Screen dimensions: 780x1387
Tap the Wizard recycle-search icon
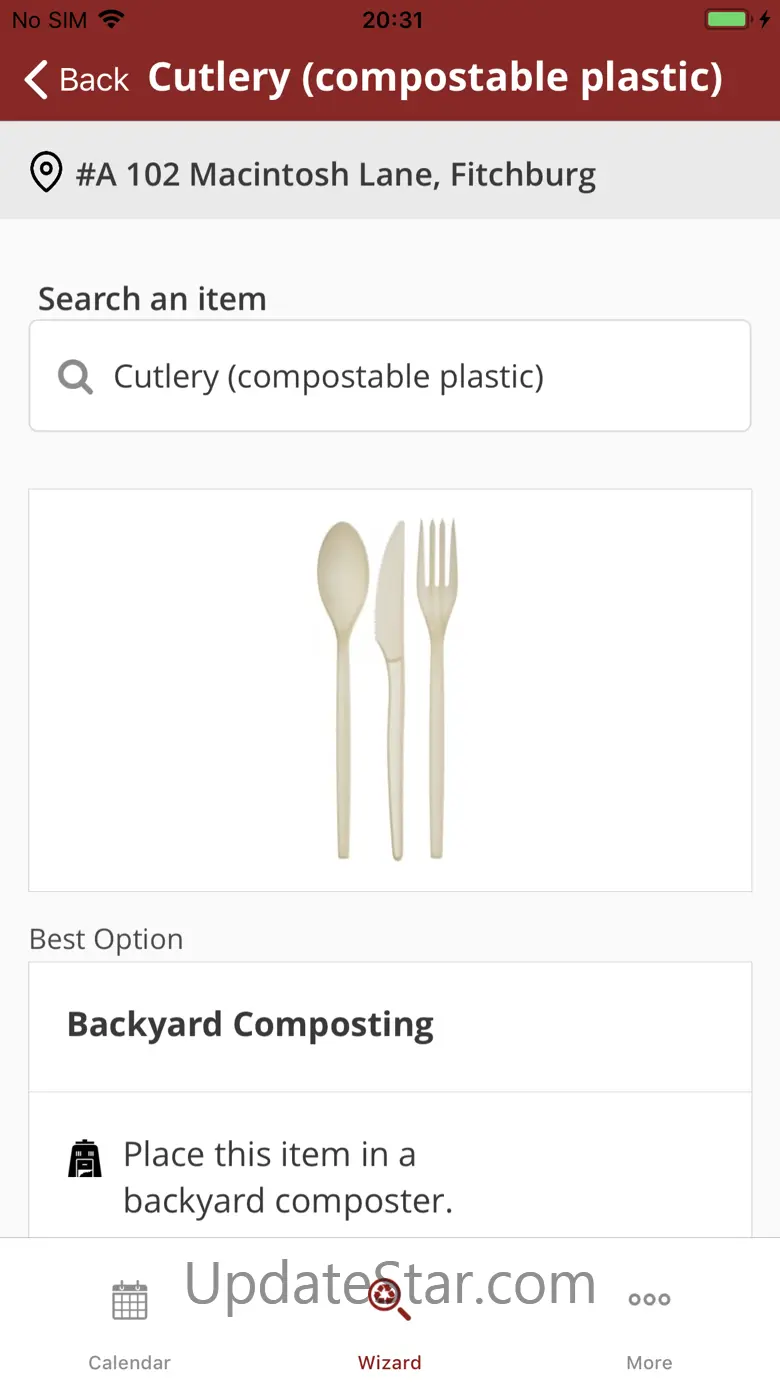coord(389,1299)
